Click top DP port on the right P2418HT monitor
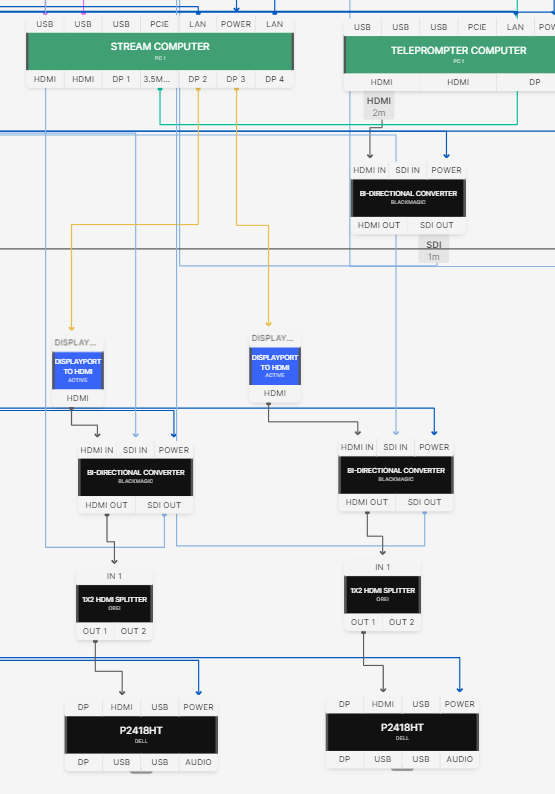 point(344,704)
